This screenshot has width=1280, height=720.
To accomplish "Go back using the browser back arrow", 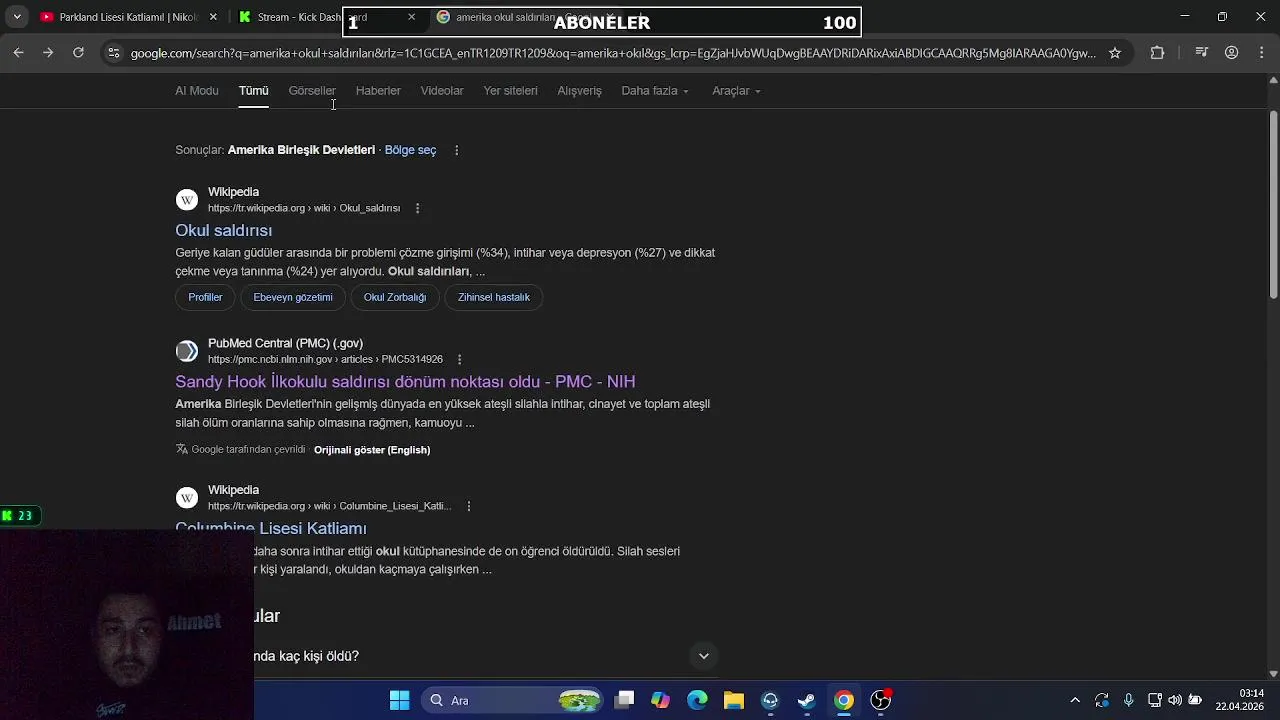I will (18, 52).
